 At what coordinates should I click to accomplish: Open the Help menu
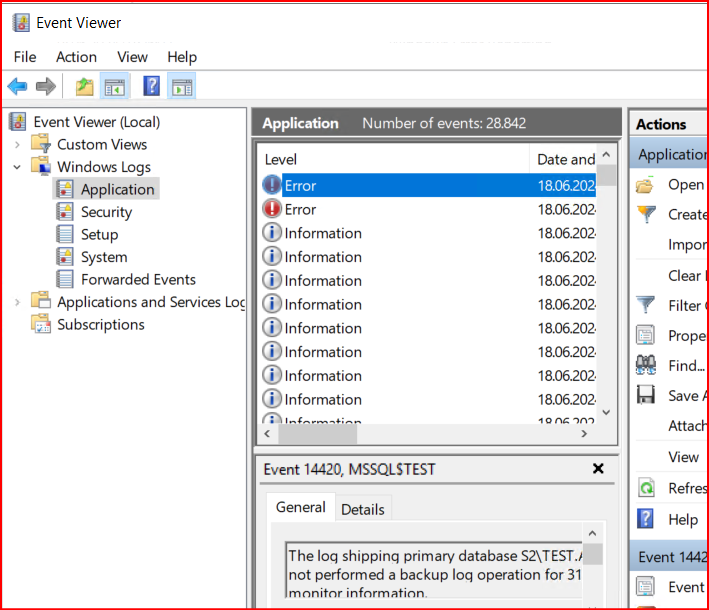[182, 57]
